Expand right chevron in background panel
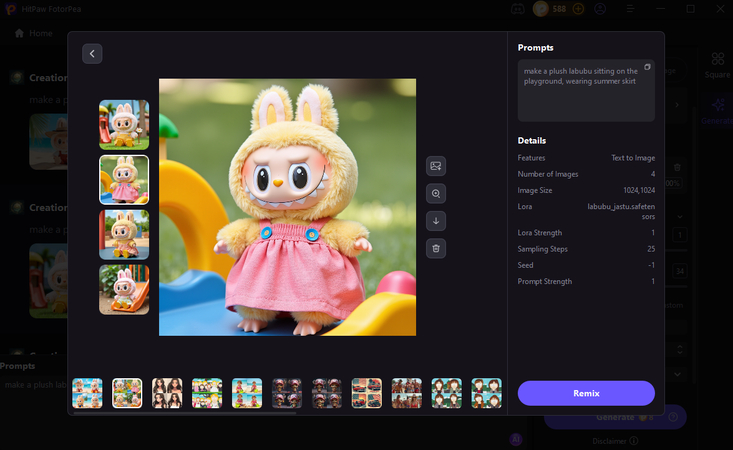This screenshot has width=733, height=450. pyautogui.click(x=677, y=105)
